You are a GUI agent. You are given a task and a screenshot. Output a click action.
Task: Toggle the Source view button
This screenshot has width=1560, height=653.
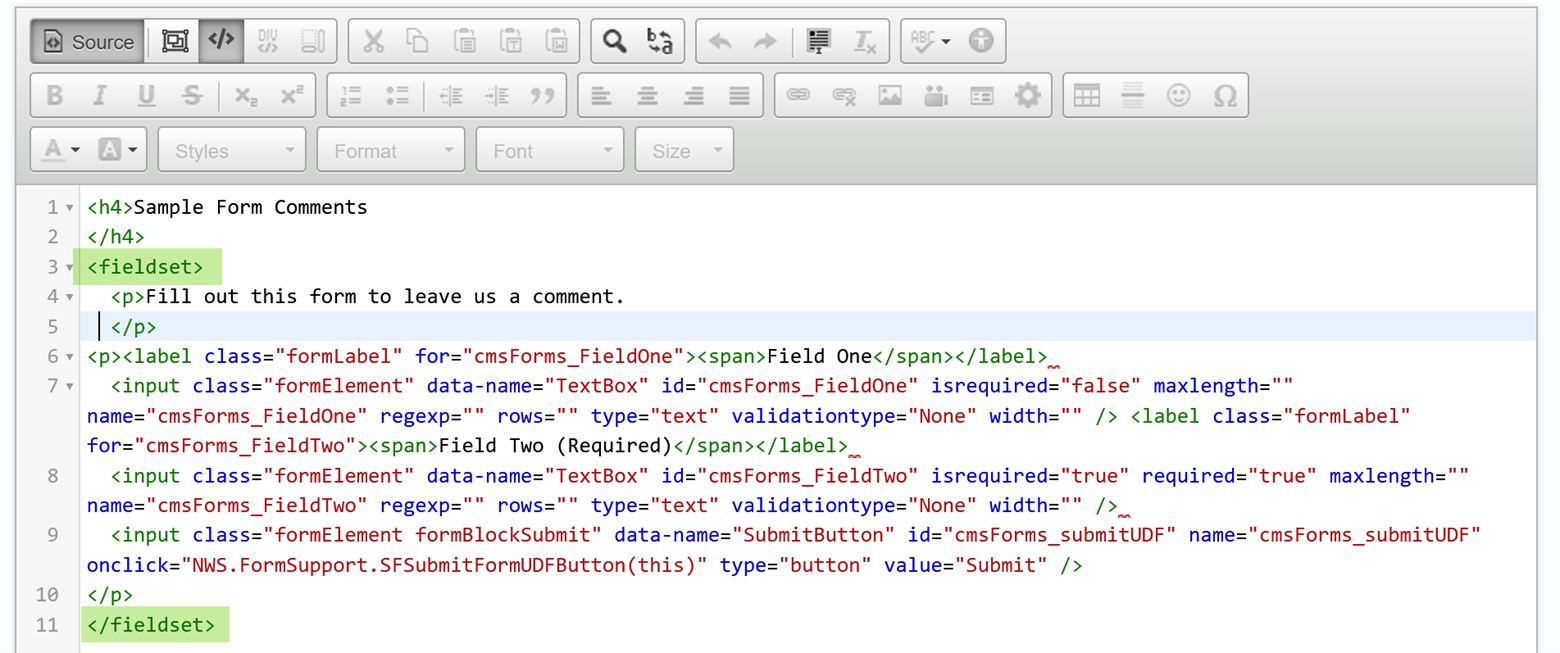click(x=88, y=42)
